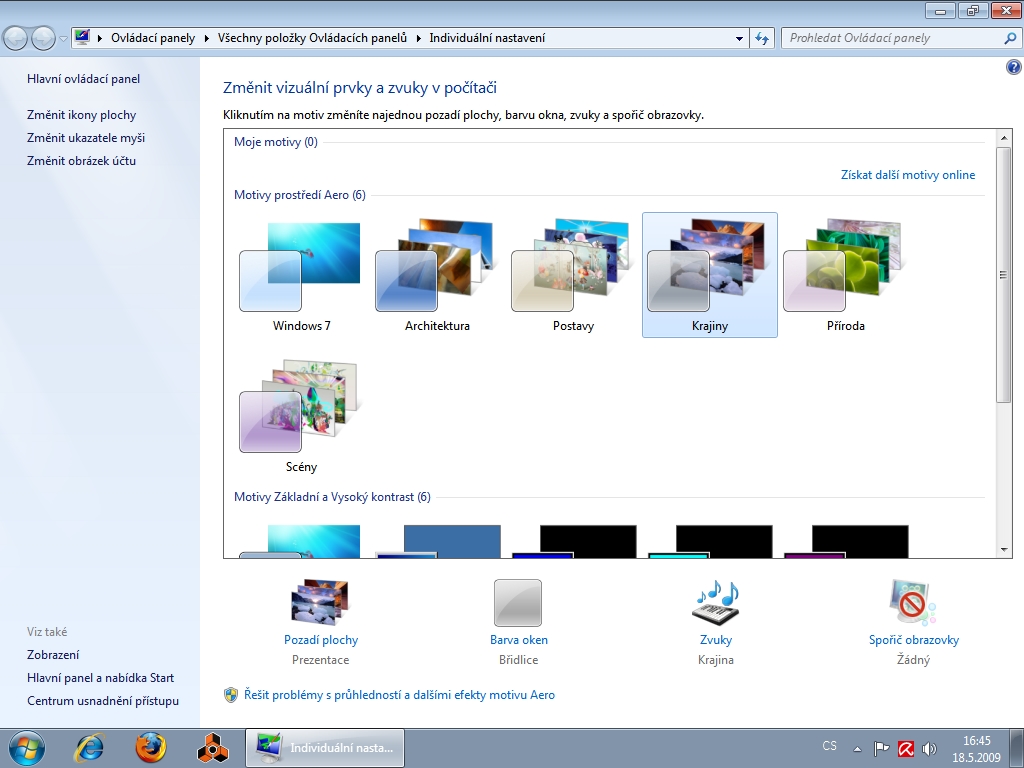1024x768 pixels.
Task: Open address bar history dropdown
Action: pyautogui.click(x=739, y=39)
